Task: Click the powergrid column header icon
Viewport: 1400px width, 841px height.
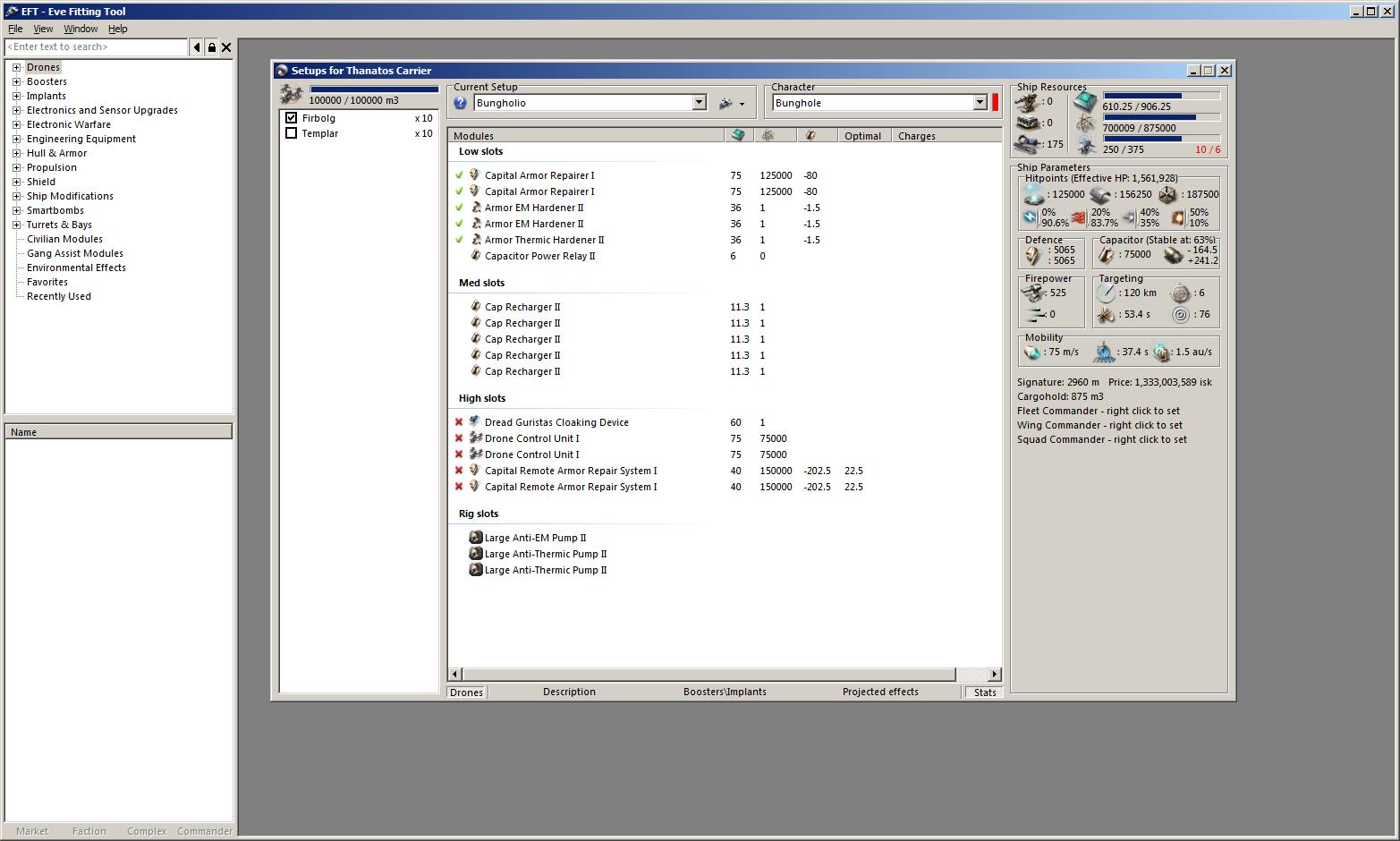Action: pos(768,135)
